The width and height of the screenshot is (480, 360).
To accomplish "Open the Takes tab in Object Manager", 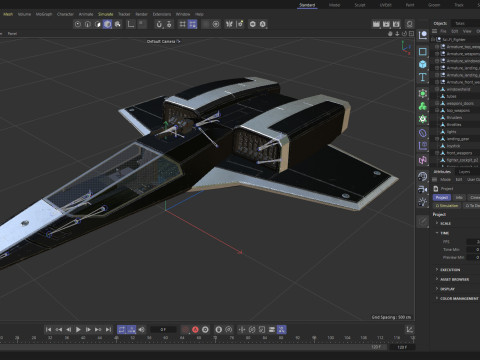I will [x=460, y=23].
